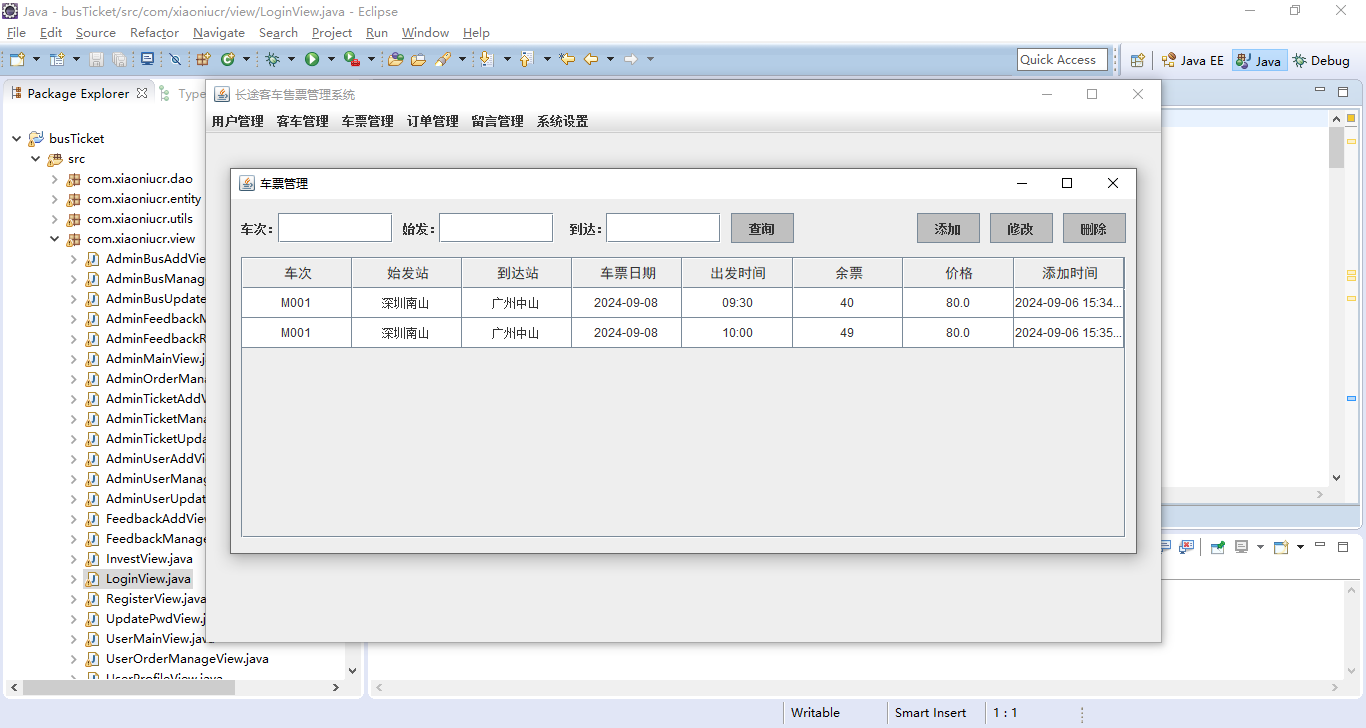Collapse the busTicket project node
Image resolution: width=1366 pixels, height=728 pixels.
tap(17, 139)
